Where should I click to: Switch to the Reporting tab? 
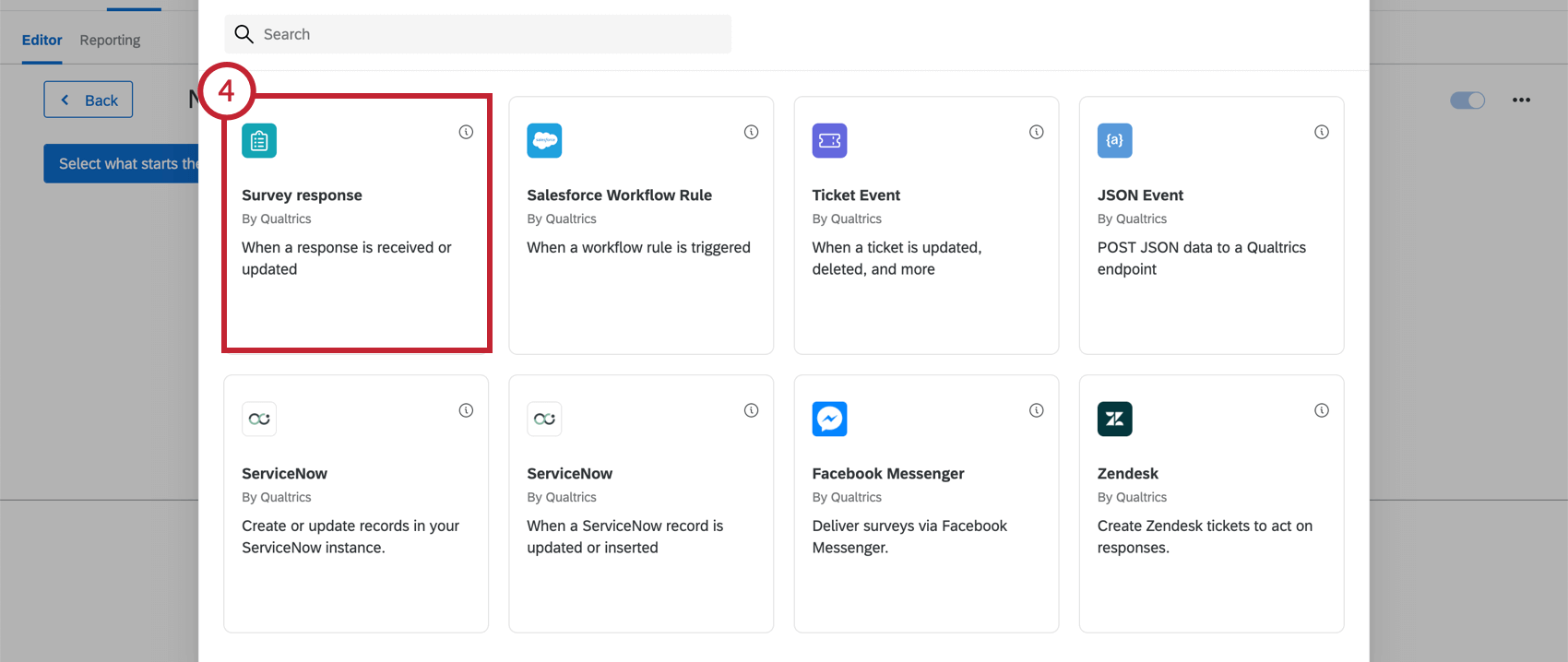110,40
